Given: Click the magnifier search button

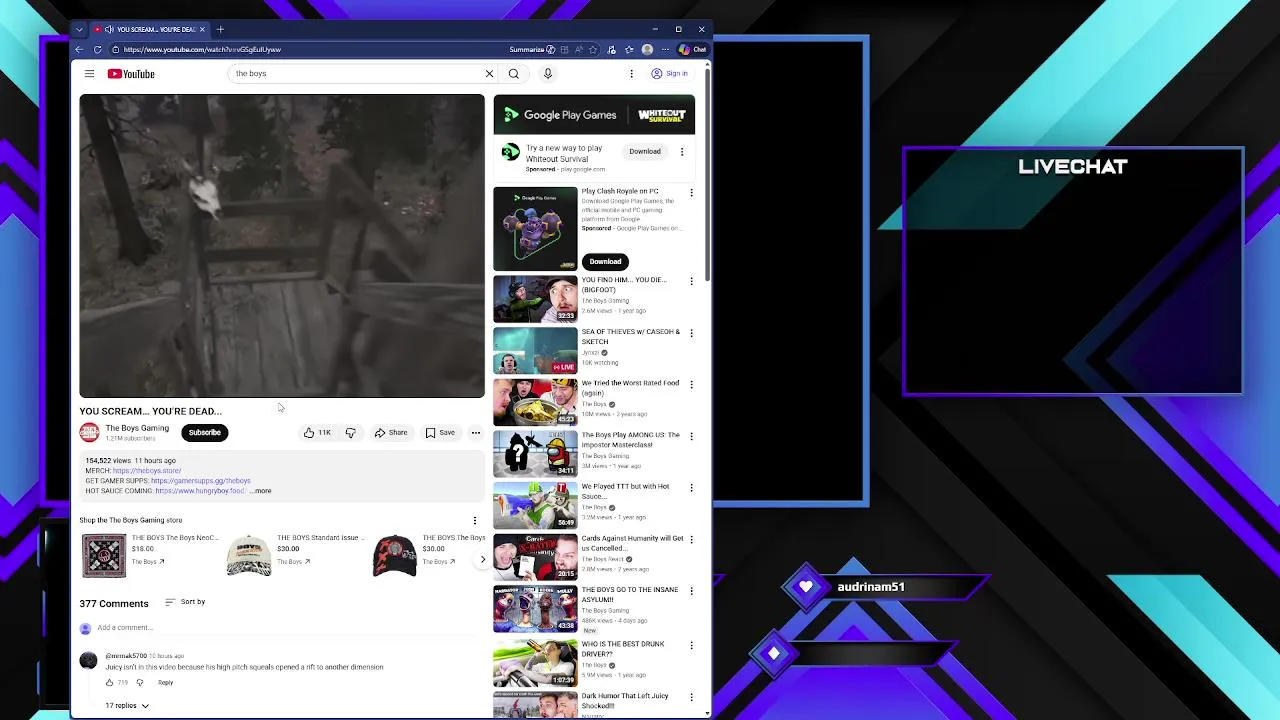Looking at the screenshot, I should pos(514,74).
